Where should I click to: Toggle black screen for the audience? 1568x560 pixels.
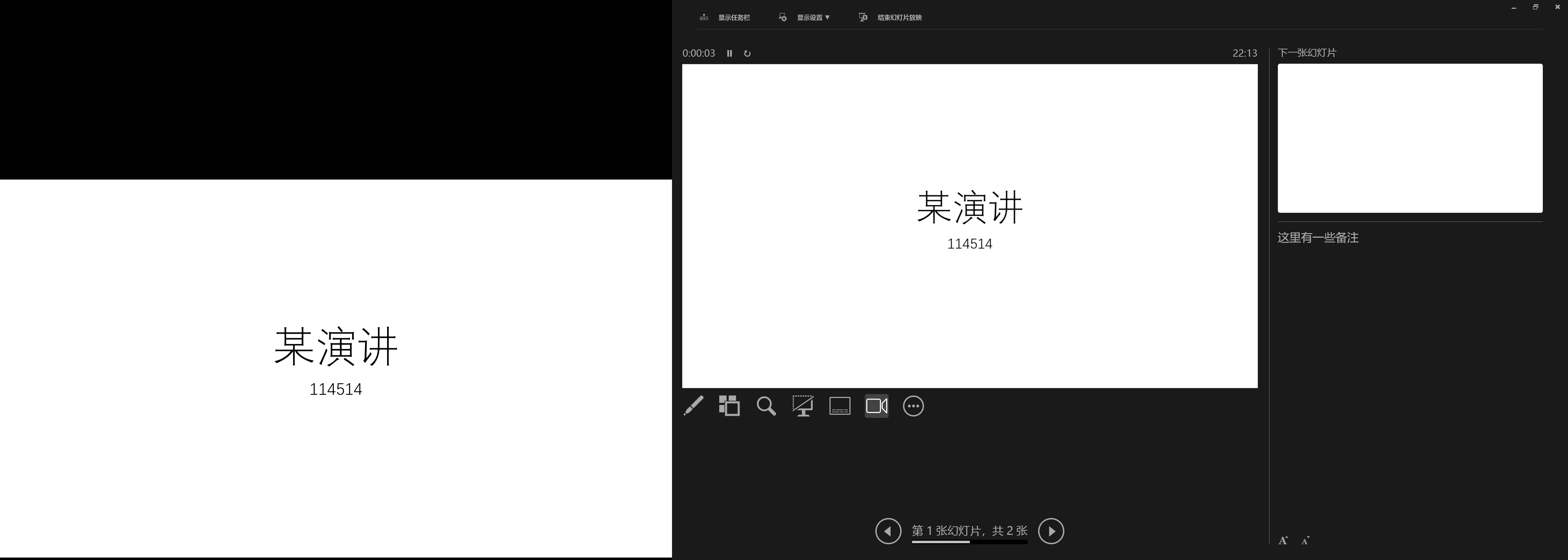[x=803, y=405]
